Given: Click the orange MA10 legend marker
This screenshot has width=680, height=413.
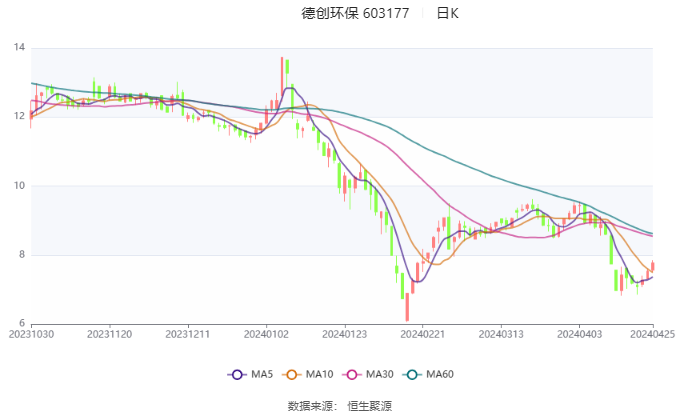Looking at the screenshot, I should tap(293, 374).
